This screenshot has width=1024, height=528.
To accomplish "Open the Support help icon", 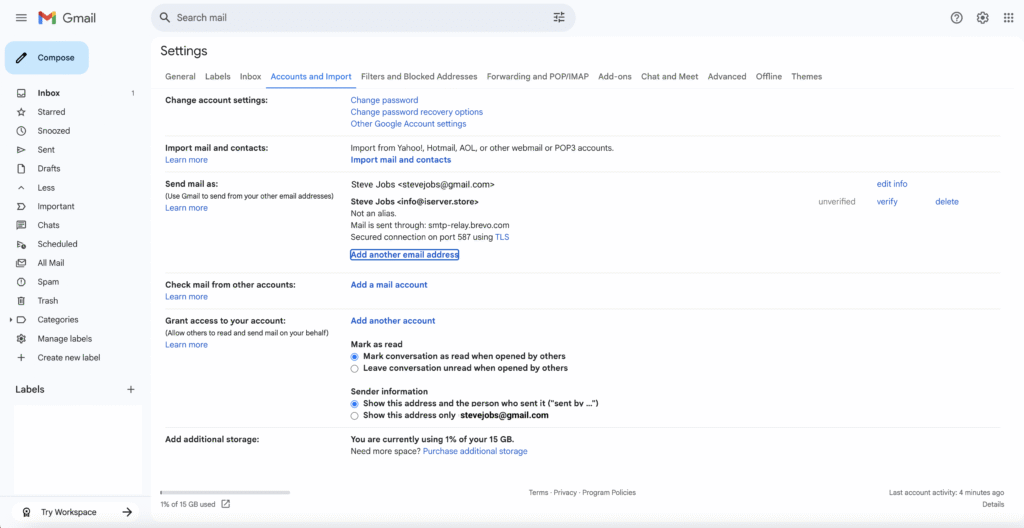I will [956, 18].
